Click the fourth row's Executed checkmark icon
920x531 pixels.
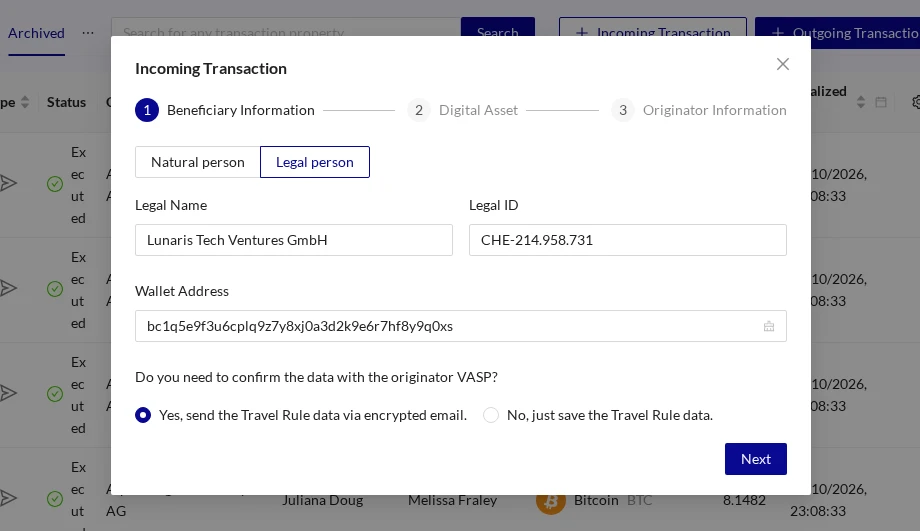(x=55, y=499)
